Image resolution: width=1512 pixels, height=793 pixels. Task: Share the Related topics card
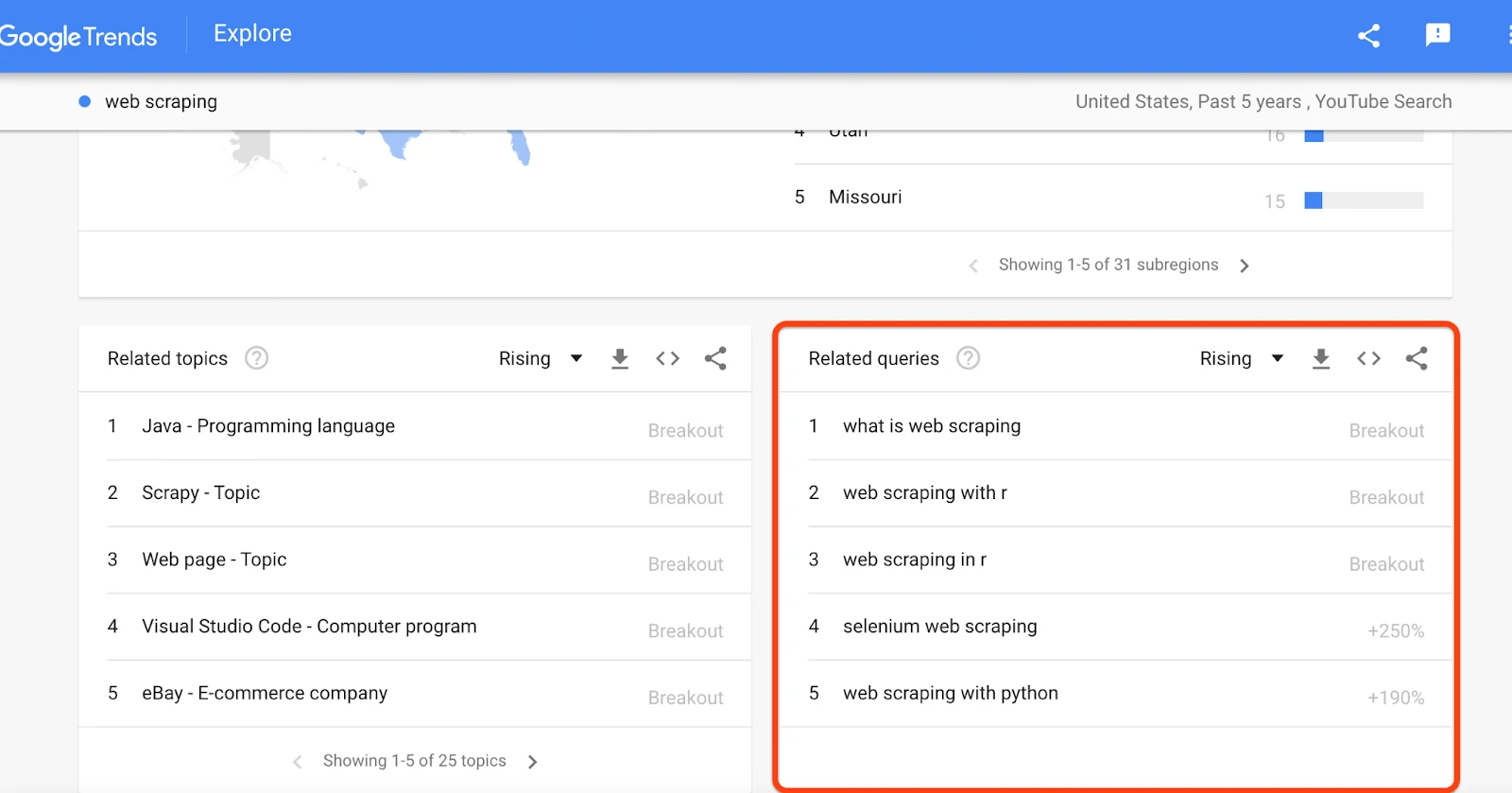coord(715,358)
